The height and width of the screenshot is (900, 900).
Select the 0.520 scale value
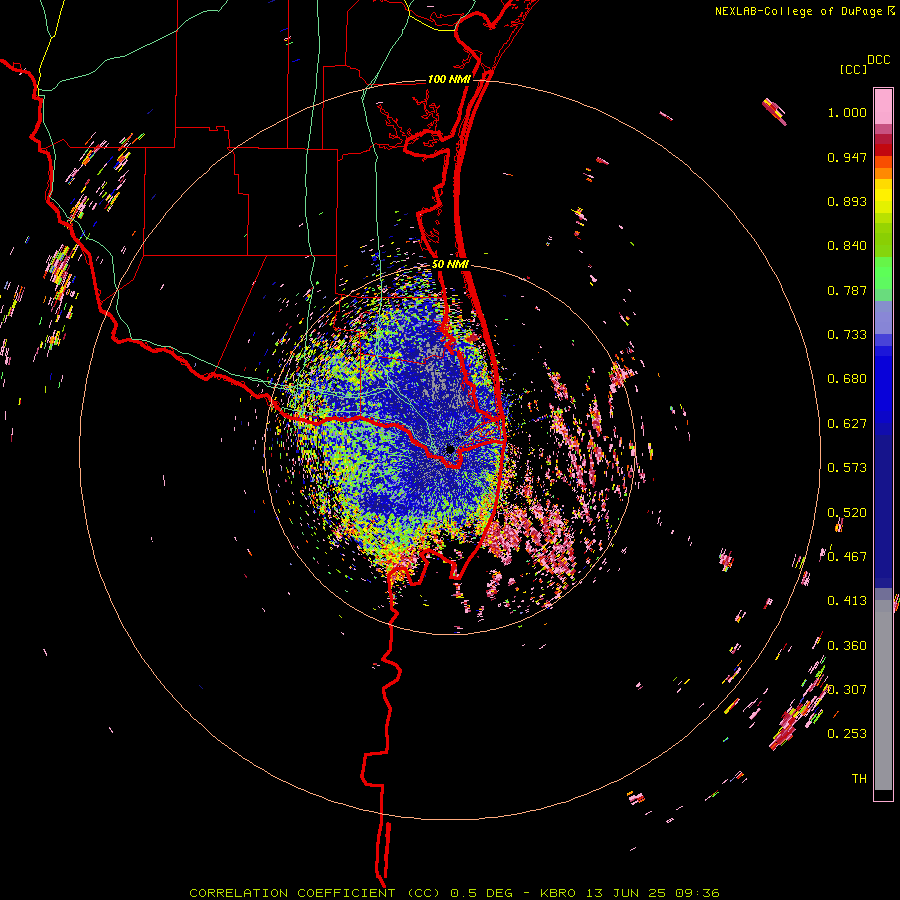coord(847,512)
